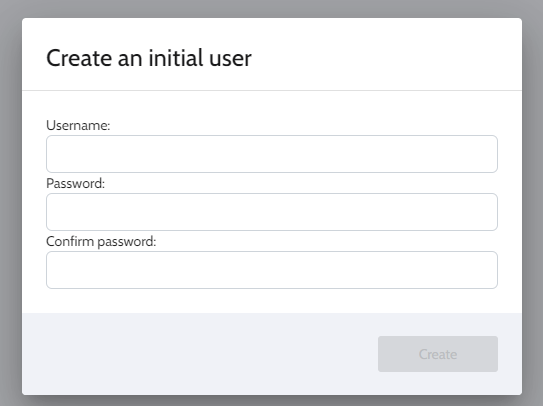The height and width of the screenshot is (406, 543).
Task: Click the 'Username:' label text
Action: pos(78,125)
